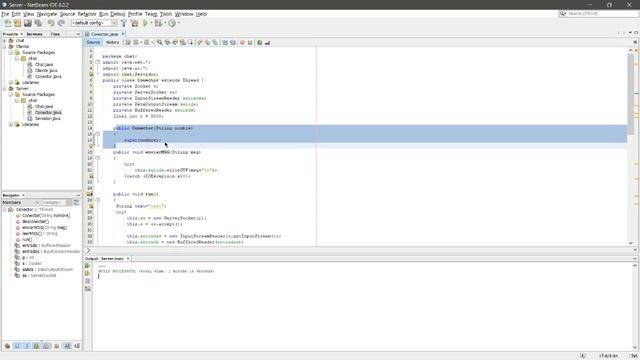
Task: Open the Refactor menu
Action: click(87, 14)
